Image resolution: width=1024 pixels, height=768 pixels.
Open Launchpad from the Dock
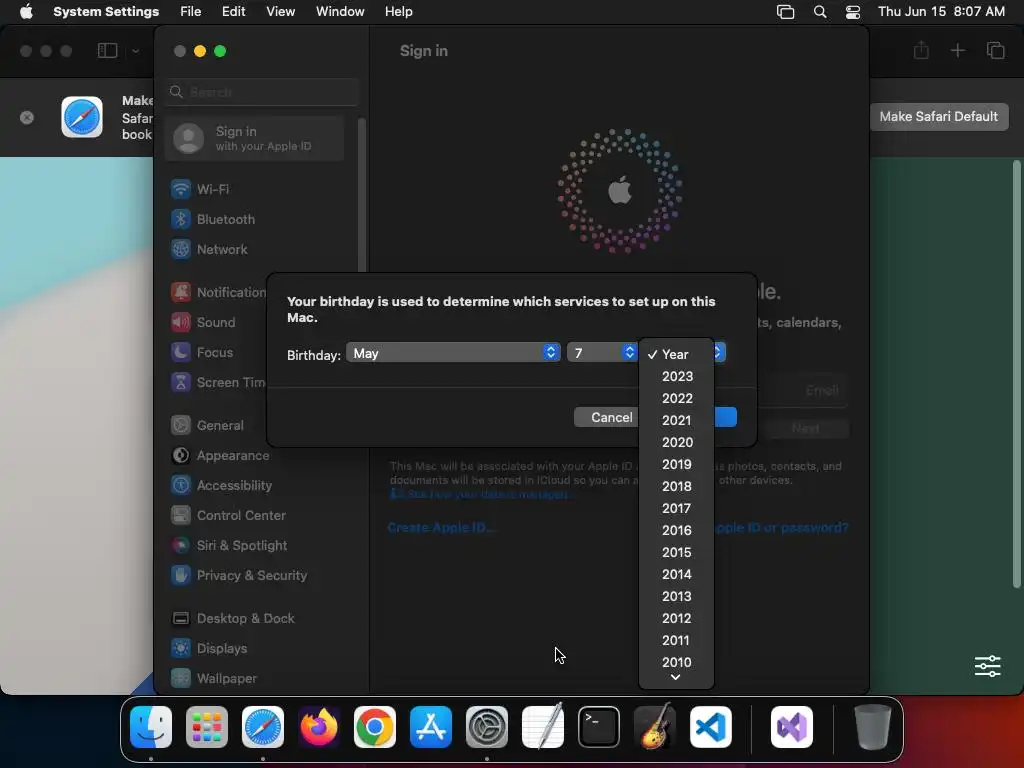pos(207,727)
